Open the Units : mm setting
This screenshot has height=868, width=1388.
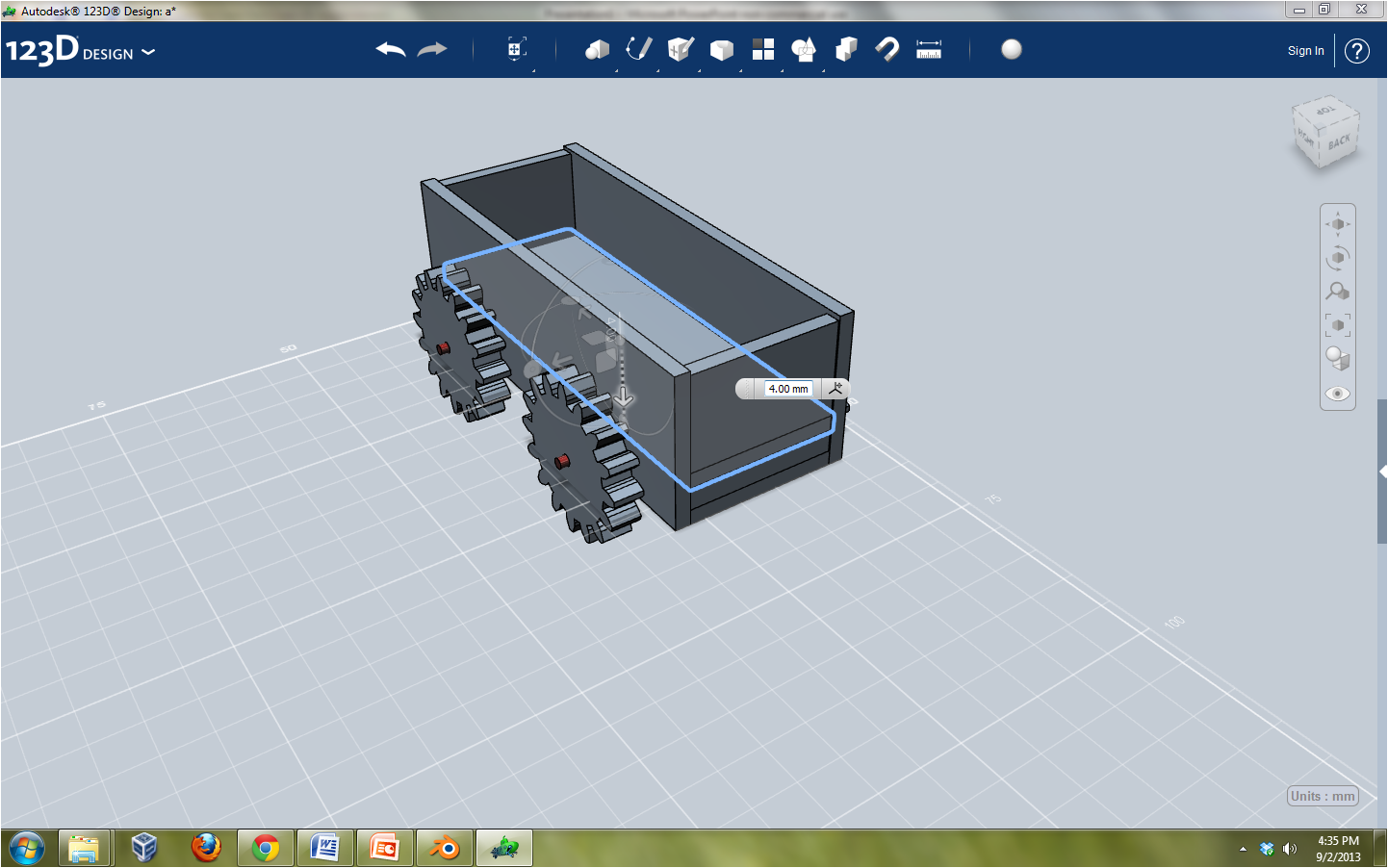[1323, 796]
